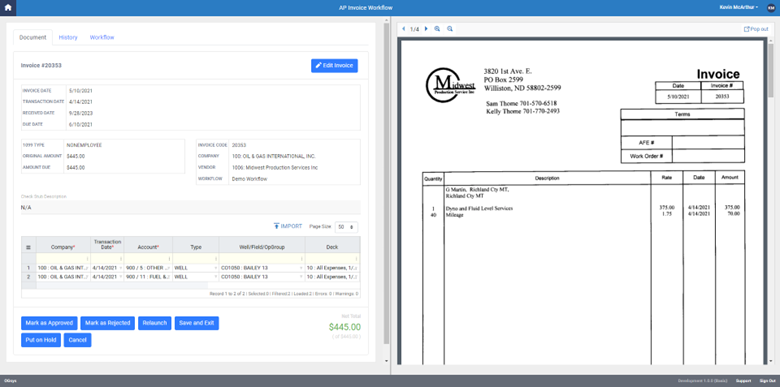Switch to the History tab
The width and height of the screenshot is (780, 387).
point(68,37)
